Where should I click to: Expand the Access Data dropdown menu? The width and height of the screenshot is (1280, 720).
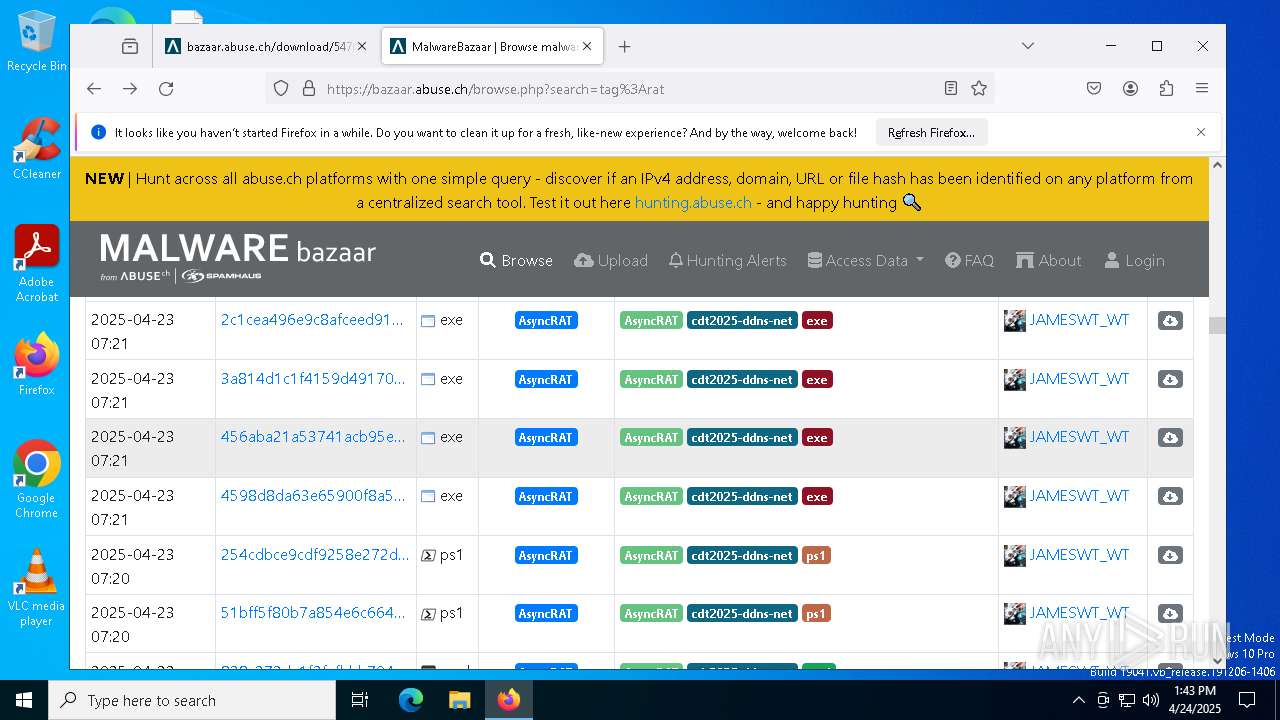coord(866,260)
